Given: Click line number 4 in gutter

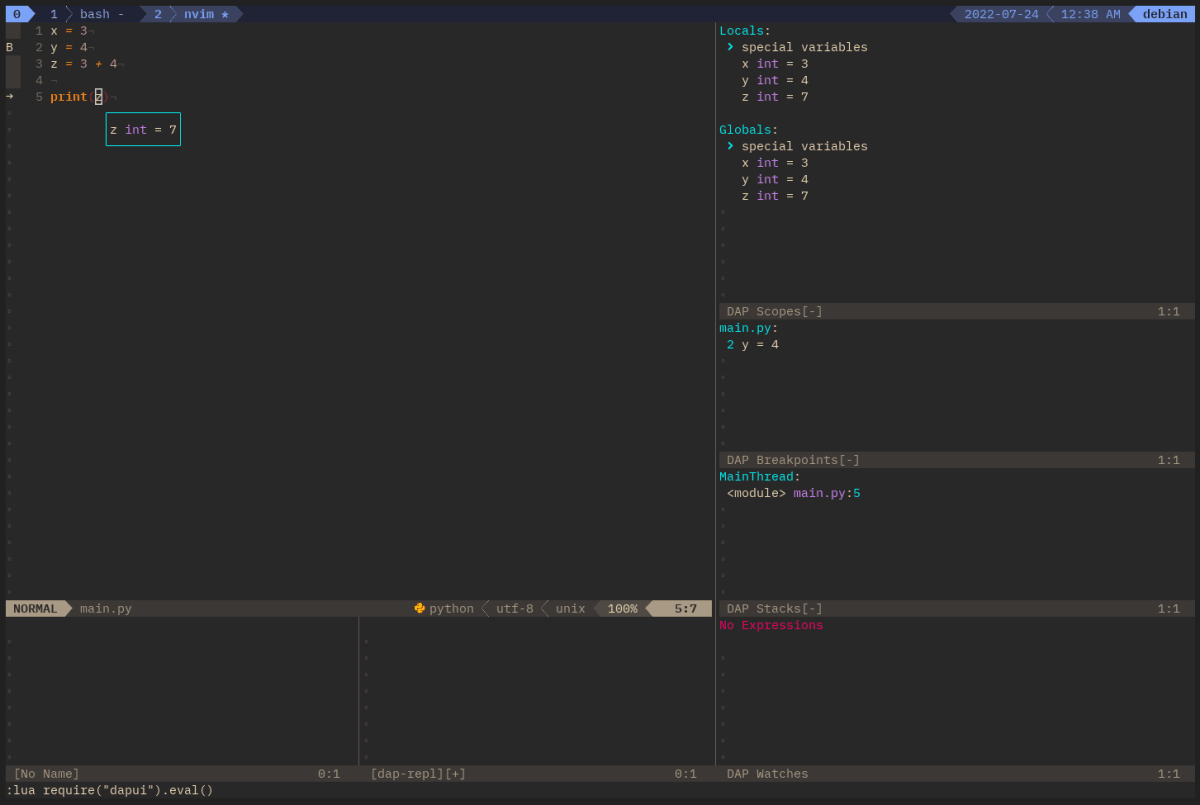Looking at the screenshot, I should point(39,80).
